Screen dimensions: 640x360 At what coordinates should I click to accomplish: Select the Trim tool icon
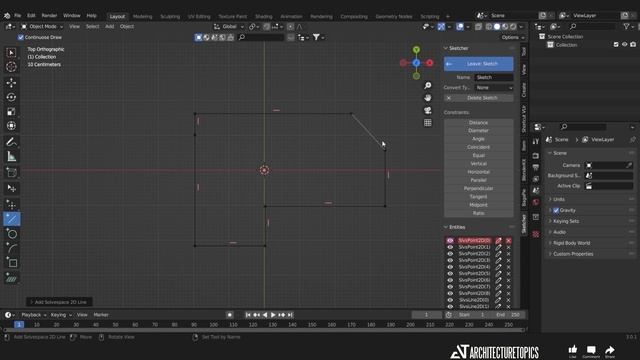(11, 278)
